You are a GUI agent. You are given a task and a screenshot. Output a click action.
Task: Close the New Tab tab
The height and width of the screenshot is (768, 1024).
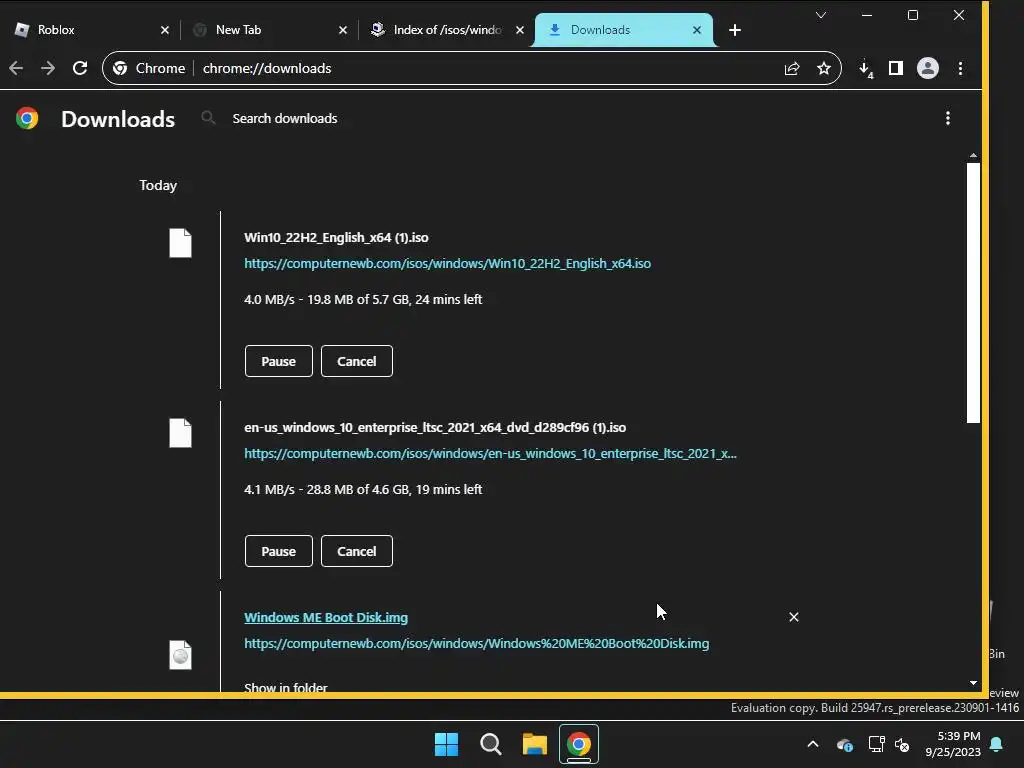tap(343, 30)
